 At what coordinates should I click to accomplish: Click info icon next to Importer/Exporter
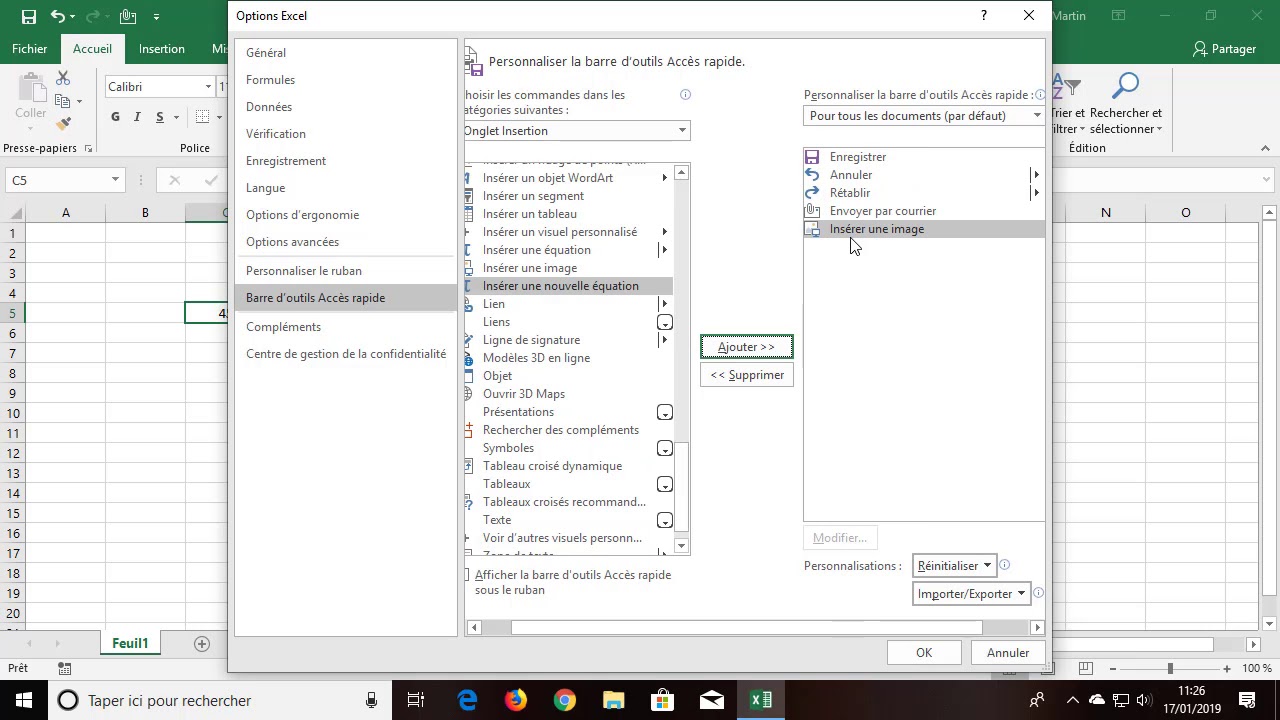(x=1038, y=593)
